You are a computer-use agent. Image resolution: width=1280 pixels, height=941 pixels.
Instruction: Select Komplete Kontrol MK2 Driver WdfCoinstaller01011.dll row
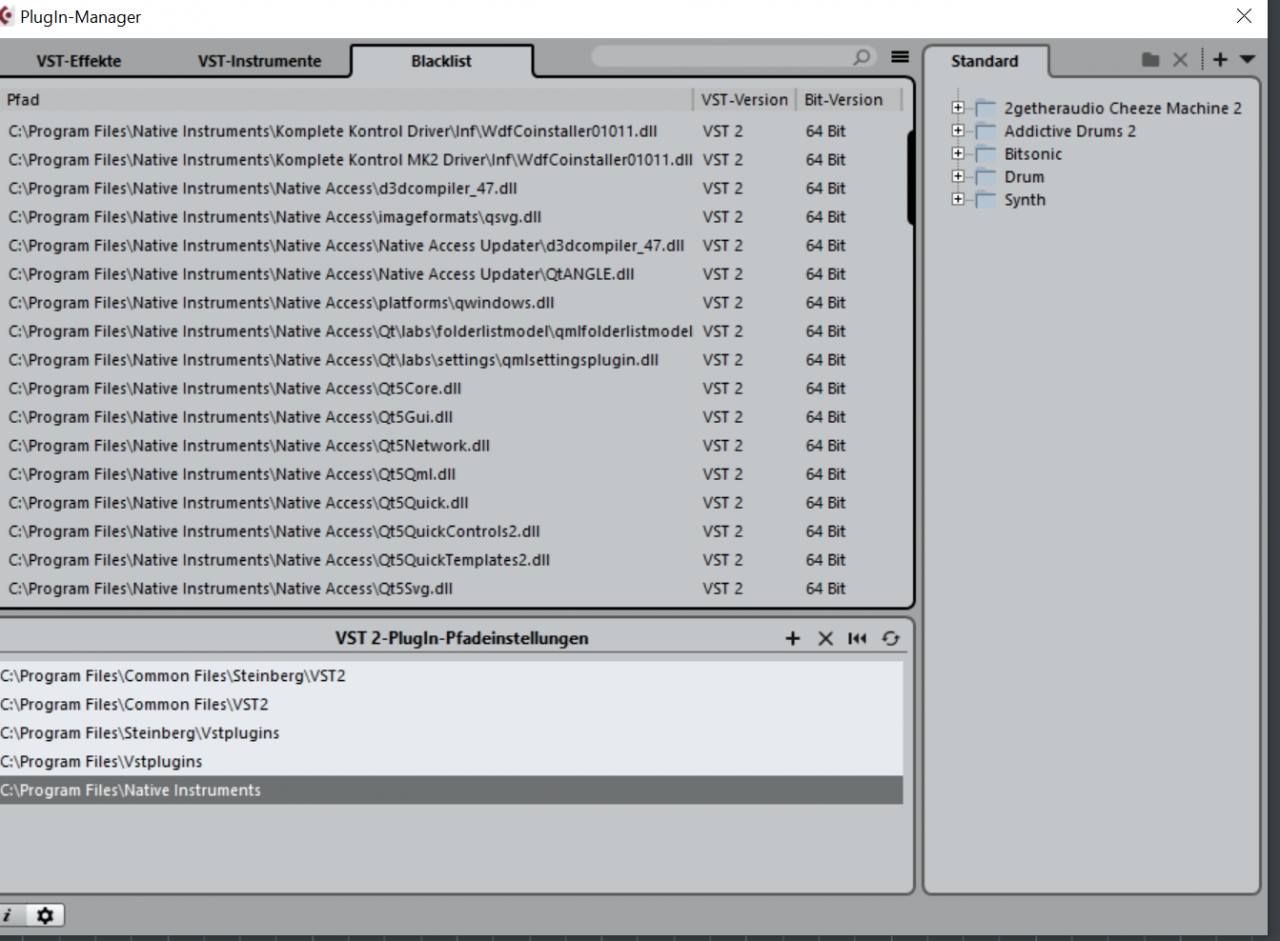pos(451,160)
